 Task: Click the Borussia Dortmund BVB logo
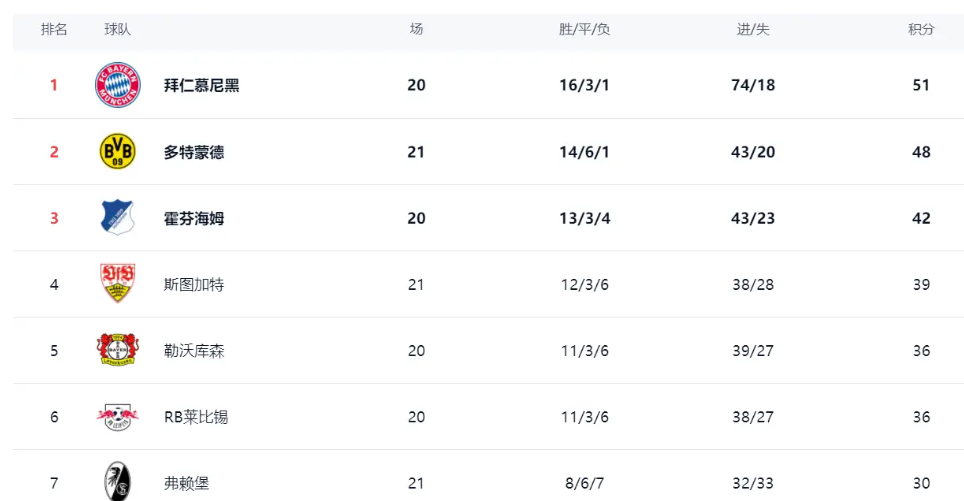tap(117, 152)
